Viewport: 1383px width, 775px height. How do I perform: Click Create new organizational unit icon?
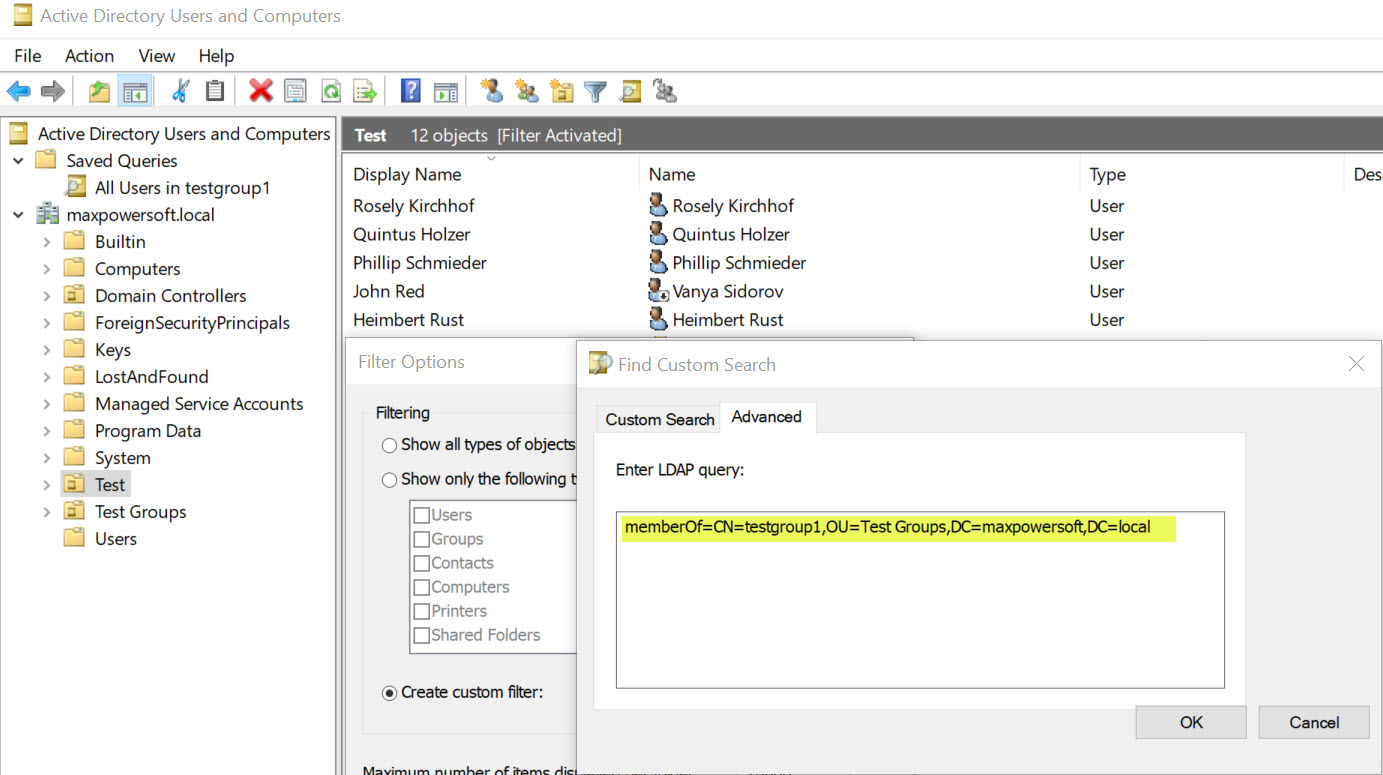pyautogui.click(x=562, y=91)
